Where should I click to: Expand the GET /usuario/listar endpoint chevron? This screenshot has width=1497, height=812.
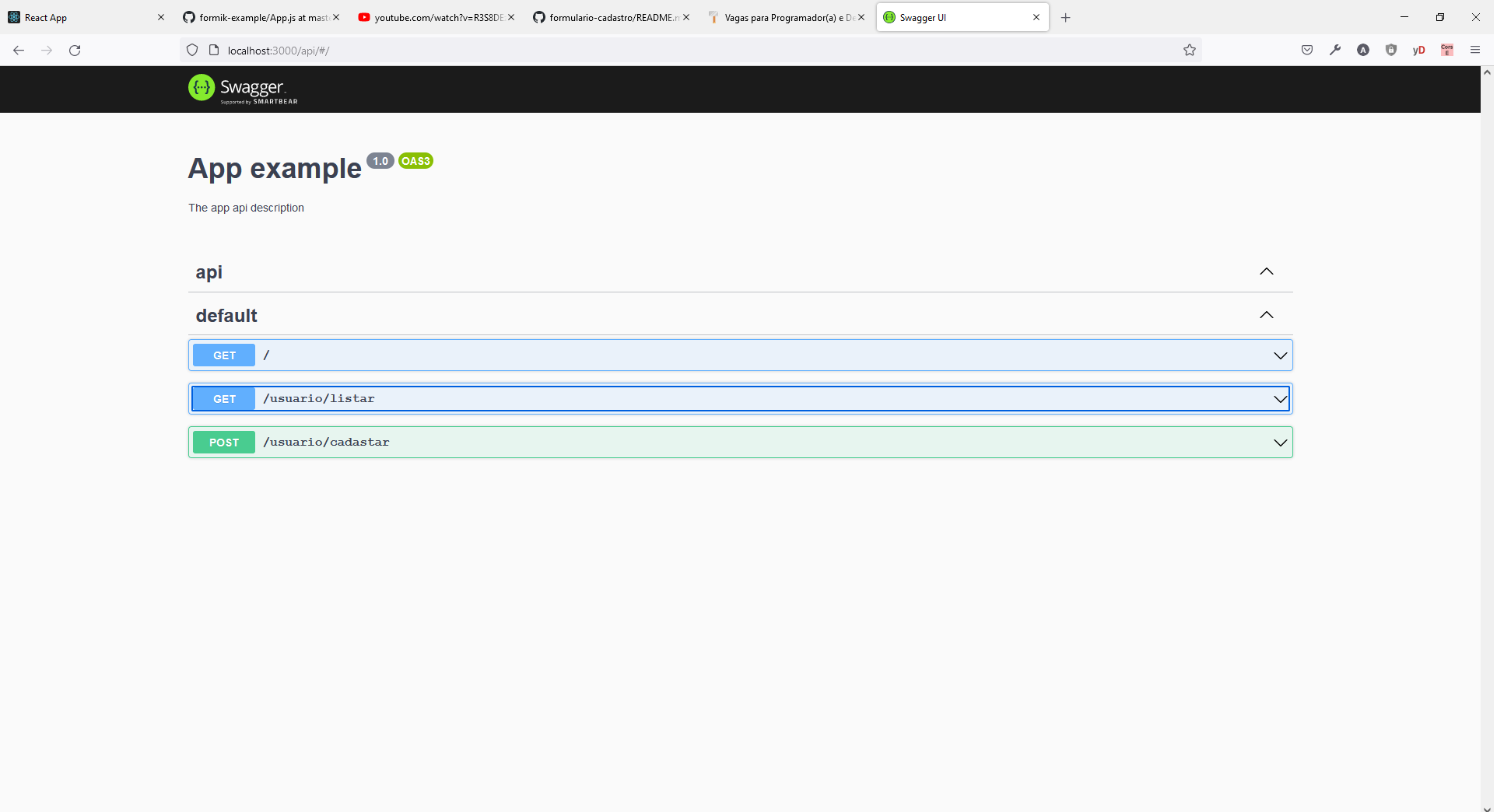click(x=1280, y=399)
